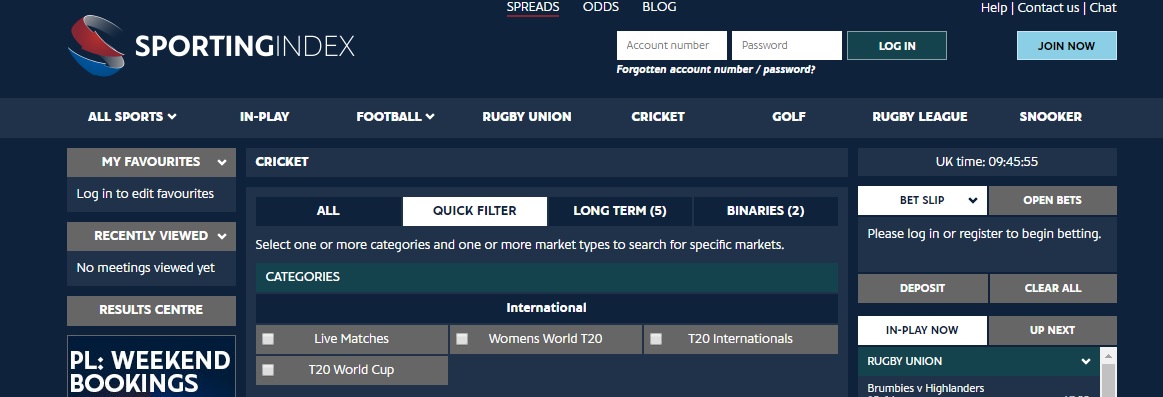This screenshot has width=1163, height=397.
Task: Tick the Womens World T20 checkbox
Action: point(462,339)
